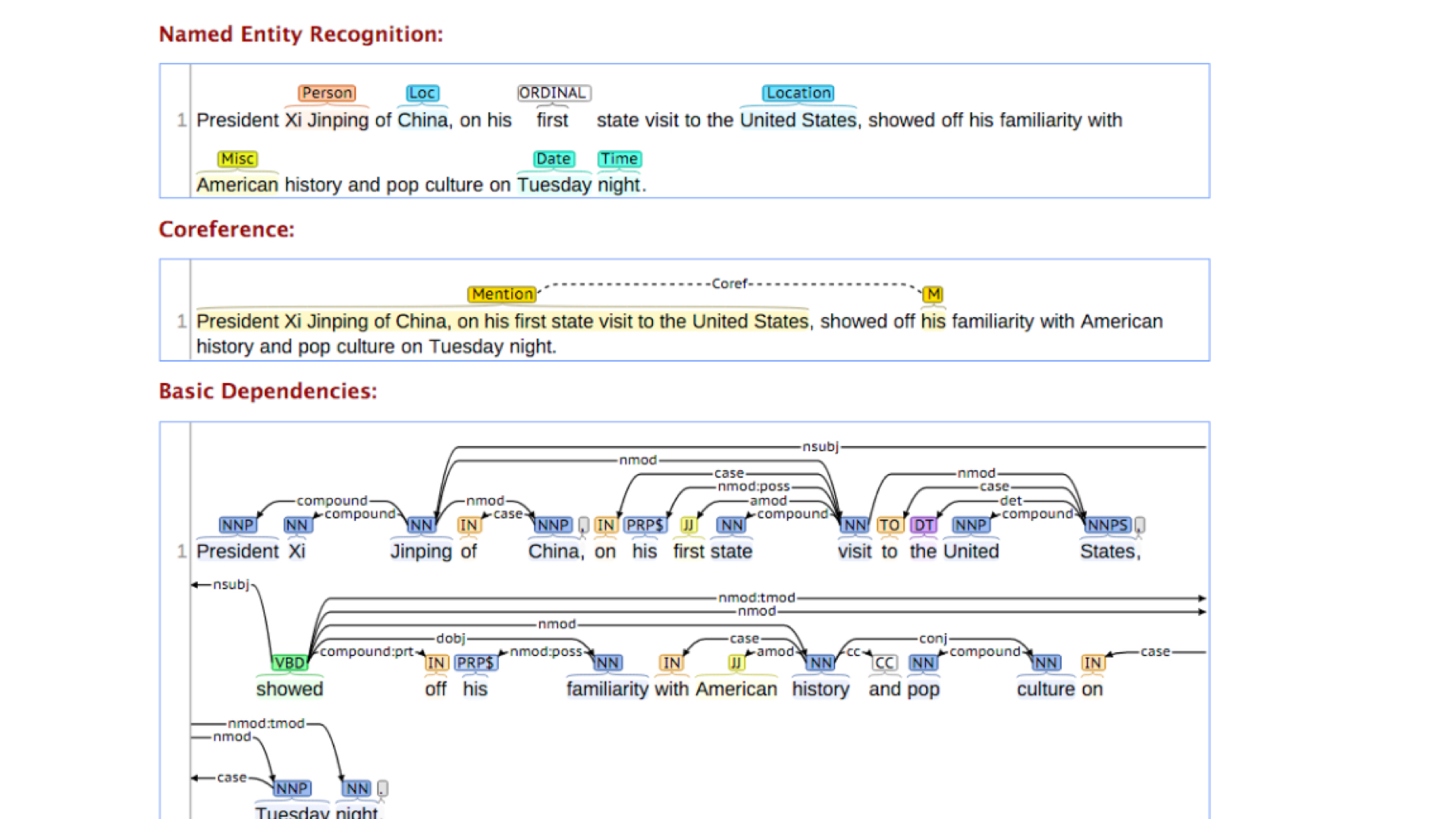This screenshot has width=1456, height=819.
Task: Click the dobj dependency label
Action: [450, 639]
